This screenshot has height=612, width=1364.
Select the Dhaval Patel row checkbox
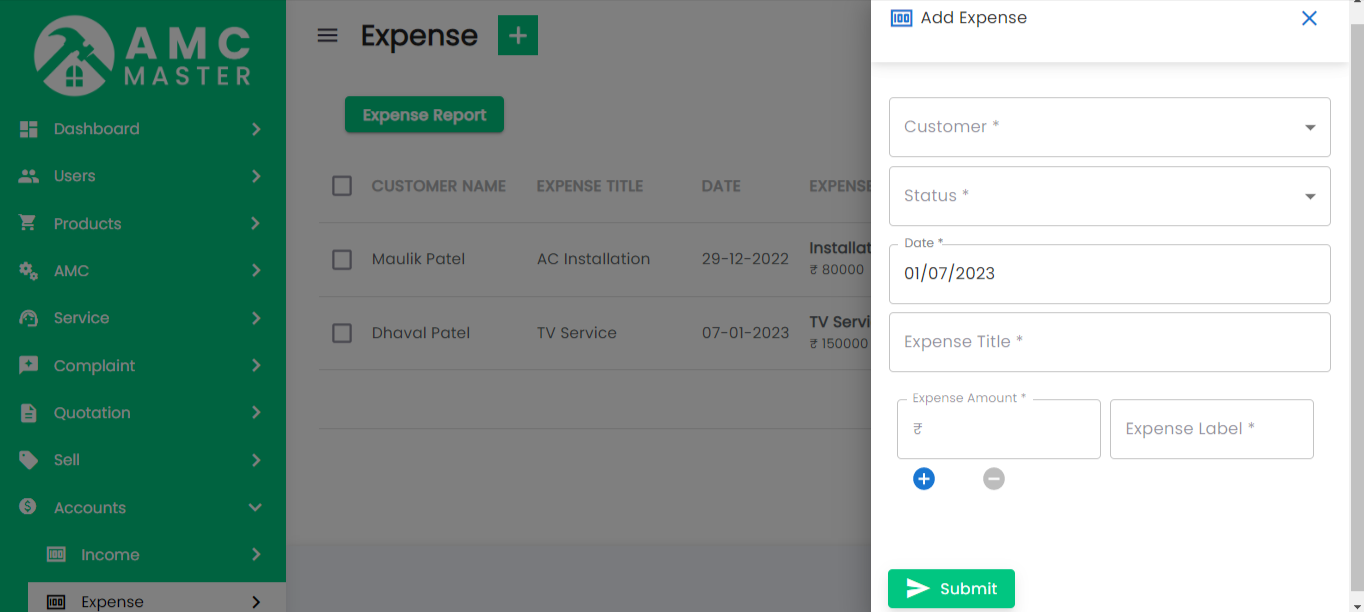tap(341, 333)
